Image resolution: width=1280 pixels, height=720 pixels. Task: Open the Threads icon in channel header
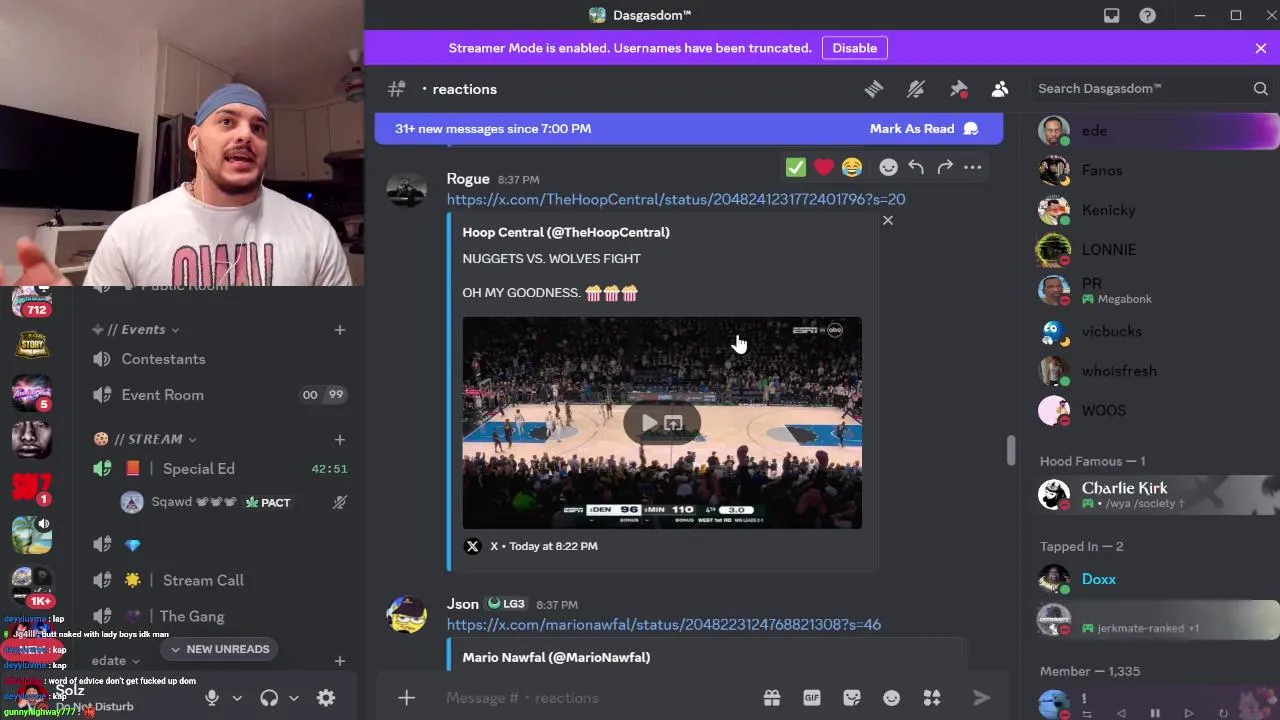click(x=874, y=89)
